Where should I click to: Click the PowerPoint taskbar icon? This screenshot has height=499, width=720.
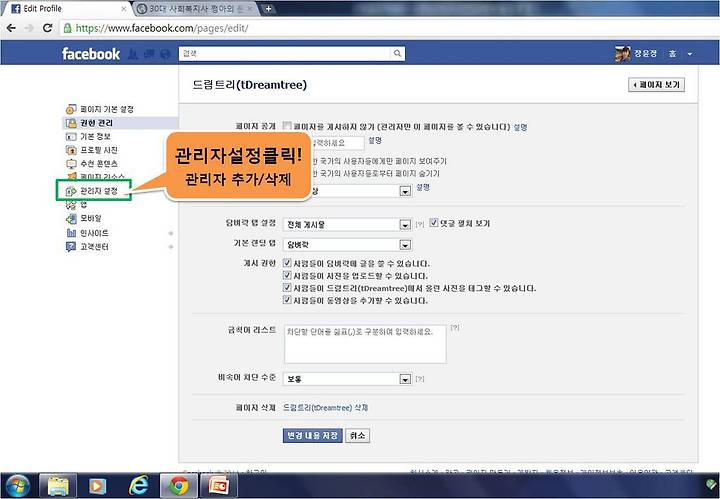tap(219, 486)
